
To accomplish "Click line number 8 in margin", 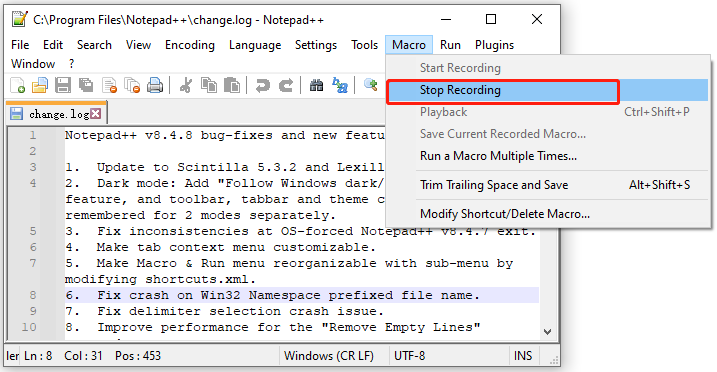I will pyautogui.click(x=33, y=295).
